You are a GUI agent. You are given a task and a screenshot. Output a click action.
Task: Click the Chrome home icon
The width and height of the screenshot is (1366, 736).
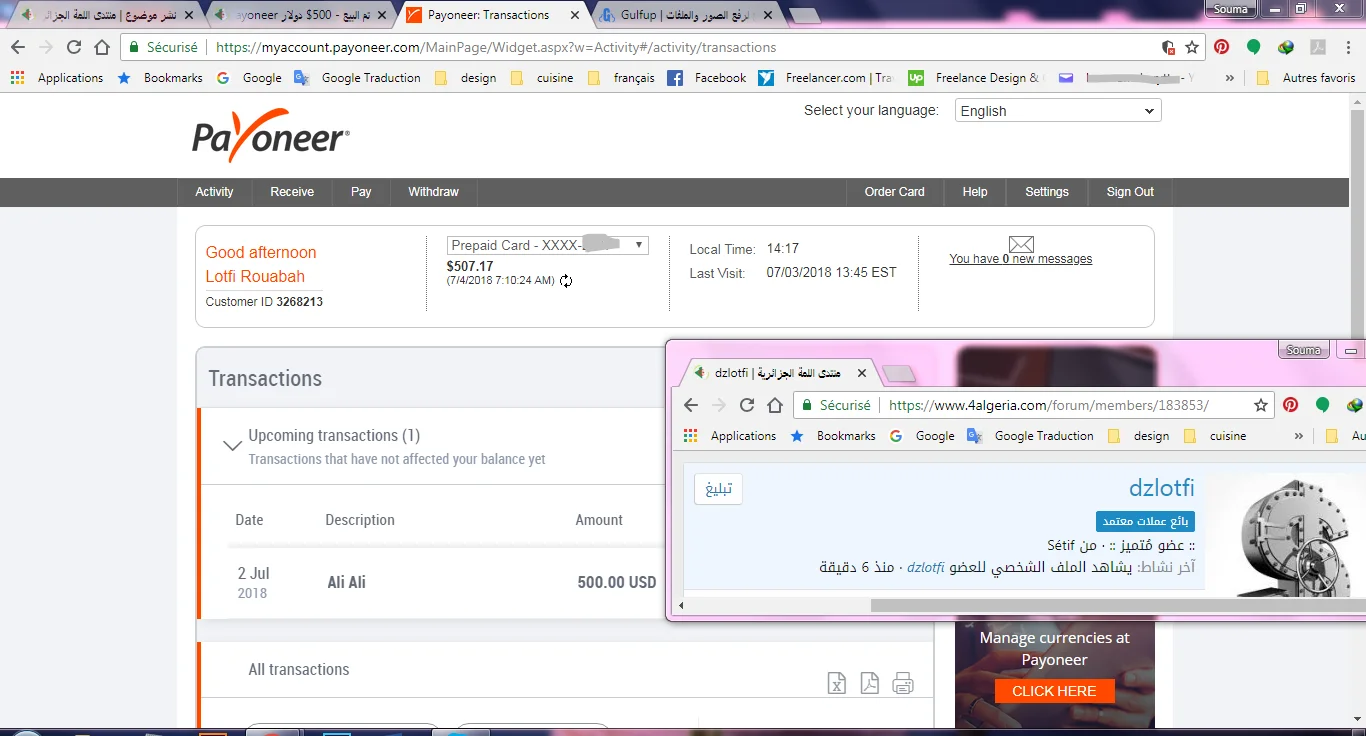pos(101,46)
